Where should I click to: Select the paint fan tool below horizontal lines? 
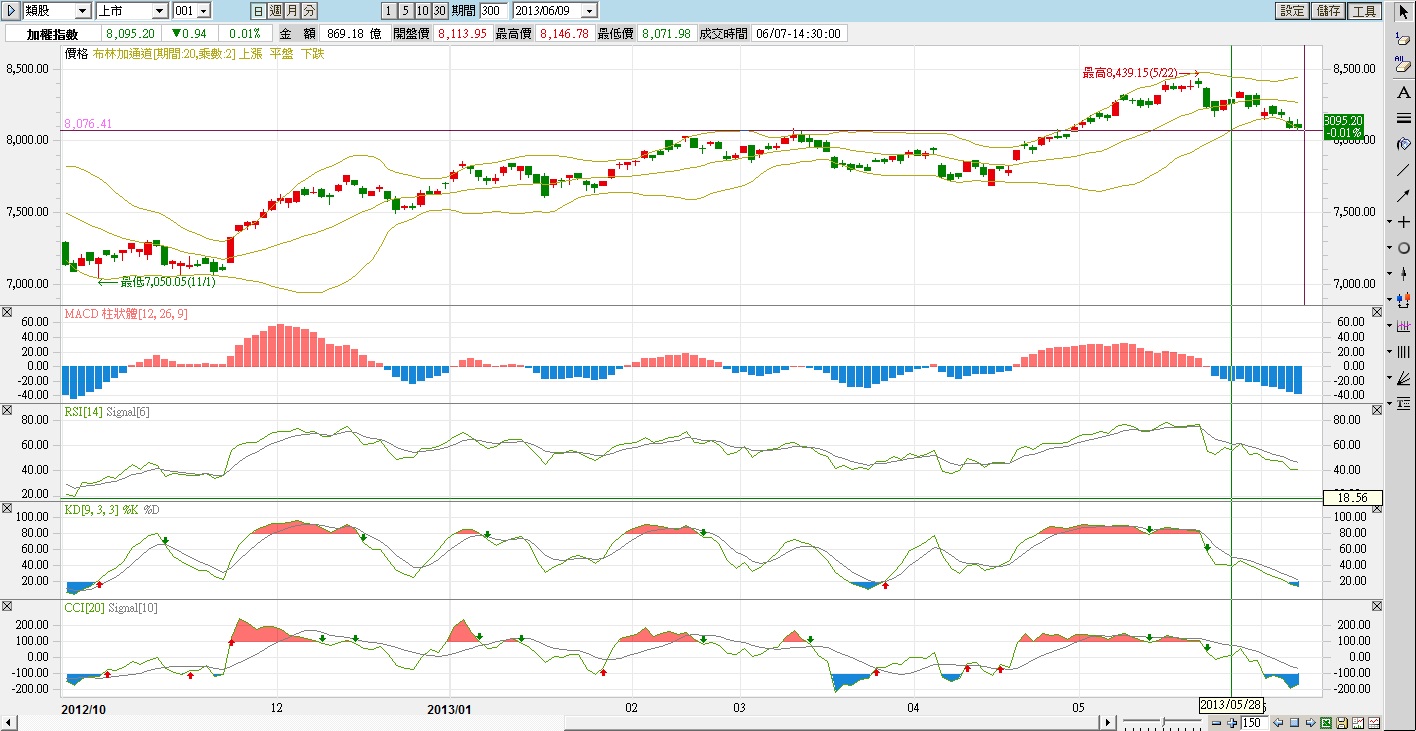[x=1403, y=143]
